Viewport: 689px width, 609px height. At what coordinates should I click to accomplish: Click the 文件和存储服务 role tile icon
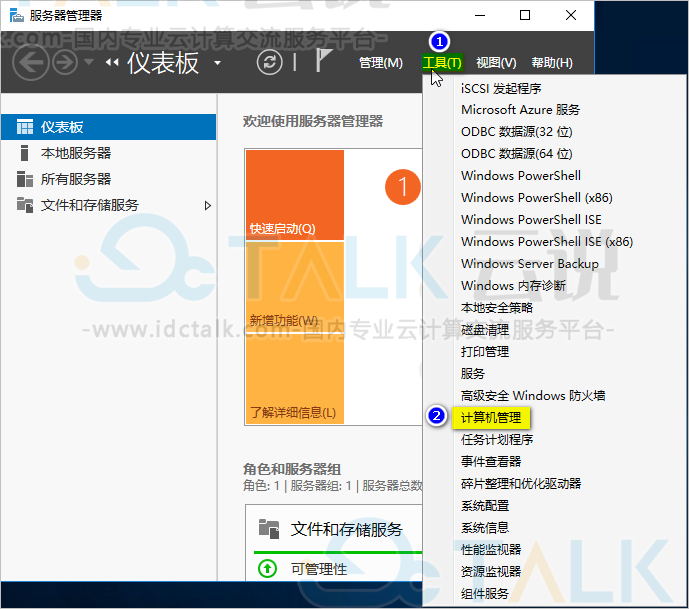click(x=269, y=529)
